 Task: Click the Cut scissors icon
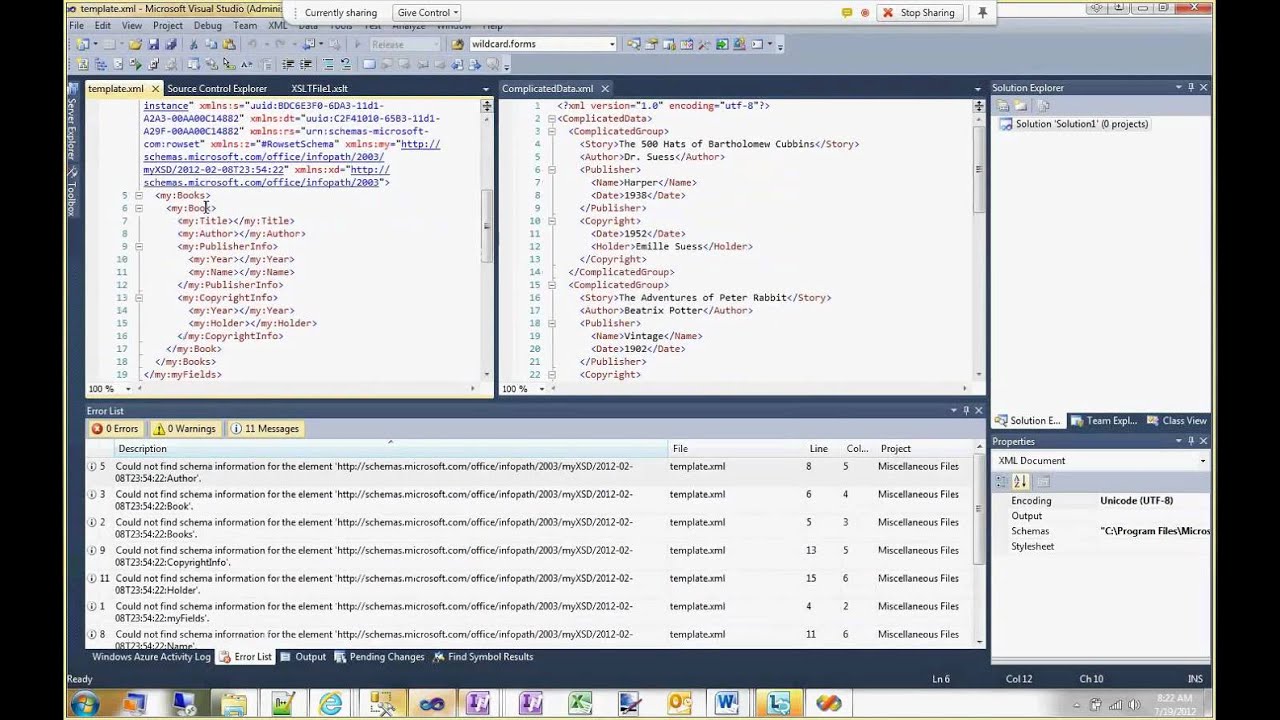[x=194, y=44]
